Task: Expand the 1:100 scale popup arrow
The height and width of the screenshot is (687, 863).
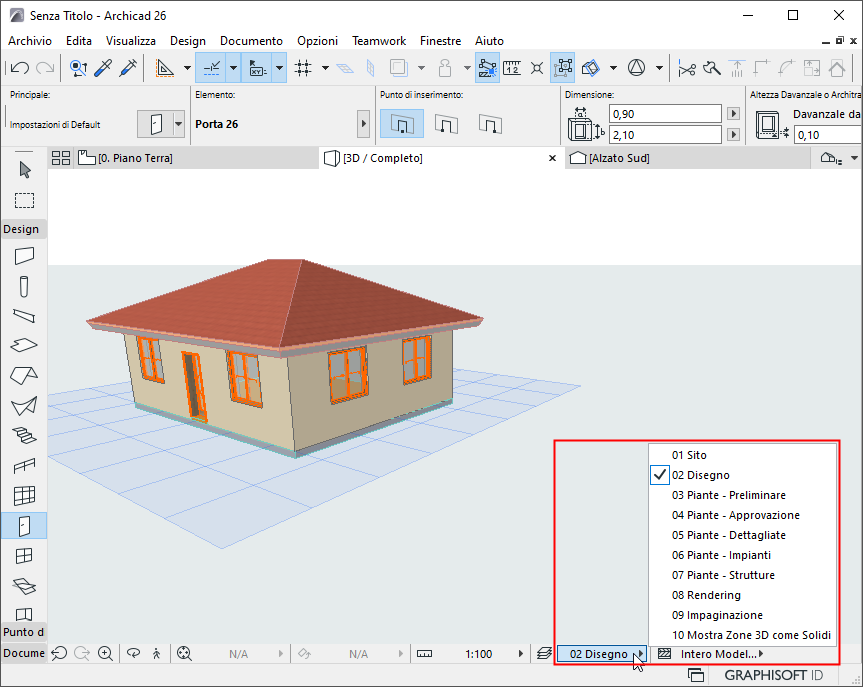Action: coord(520,654)
